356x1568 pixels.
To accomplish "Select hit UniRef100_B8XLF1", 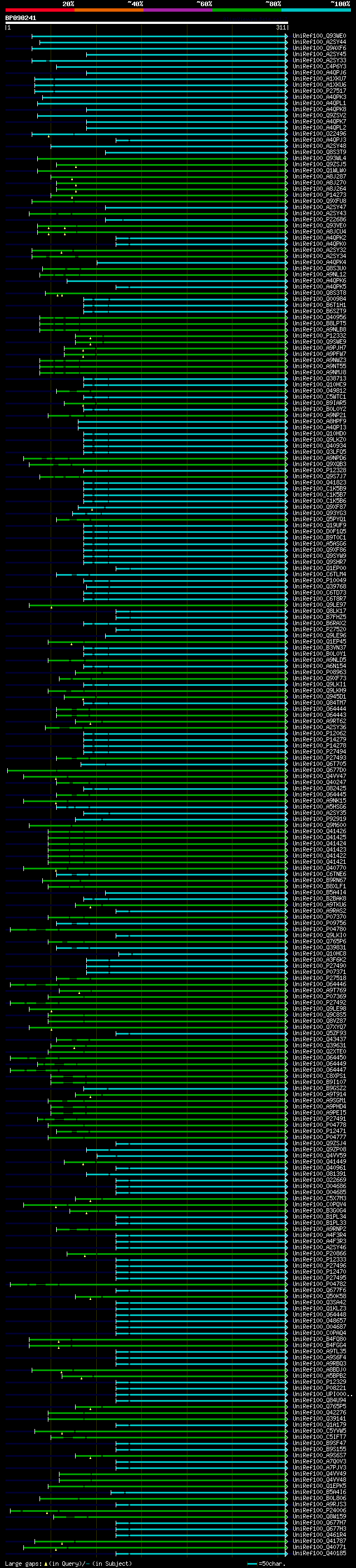I will click(x=319, y=886).
